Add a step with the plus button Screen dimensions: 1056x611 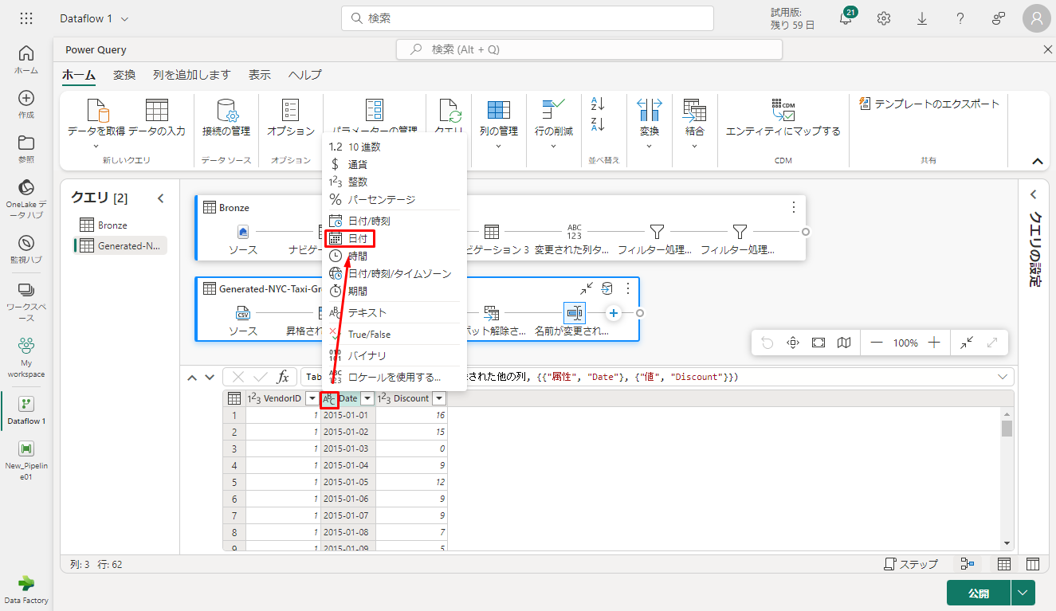pos(614,313)
